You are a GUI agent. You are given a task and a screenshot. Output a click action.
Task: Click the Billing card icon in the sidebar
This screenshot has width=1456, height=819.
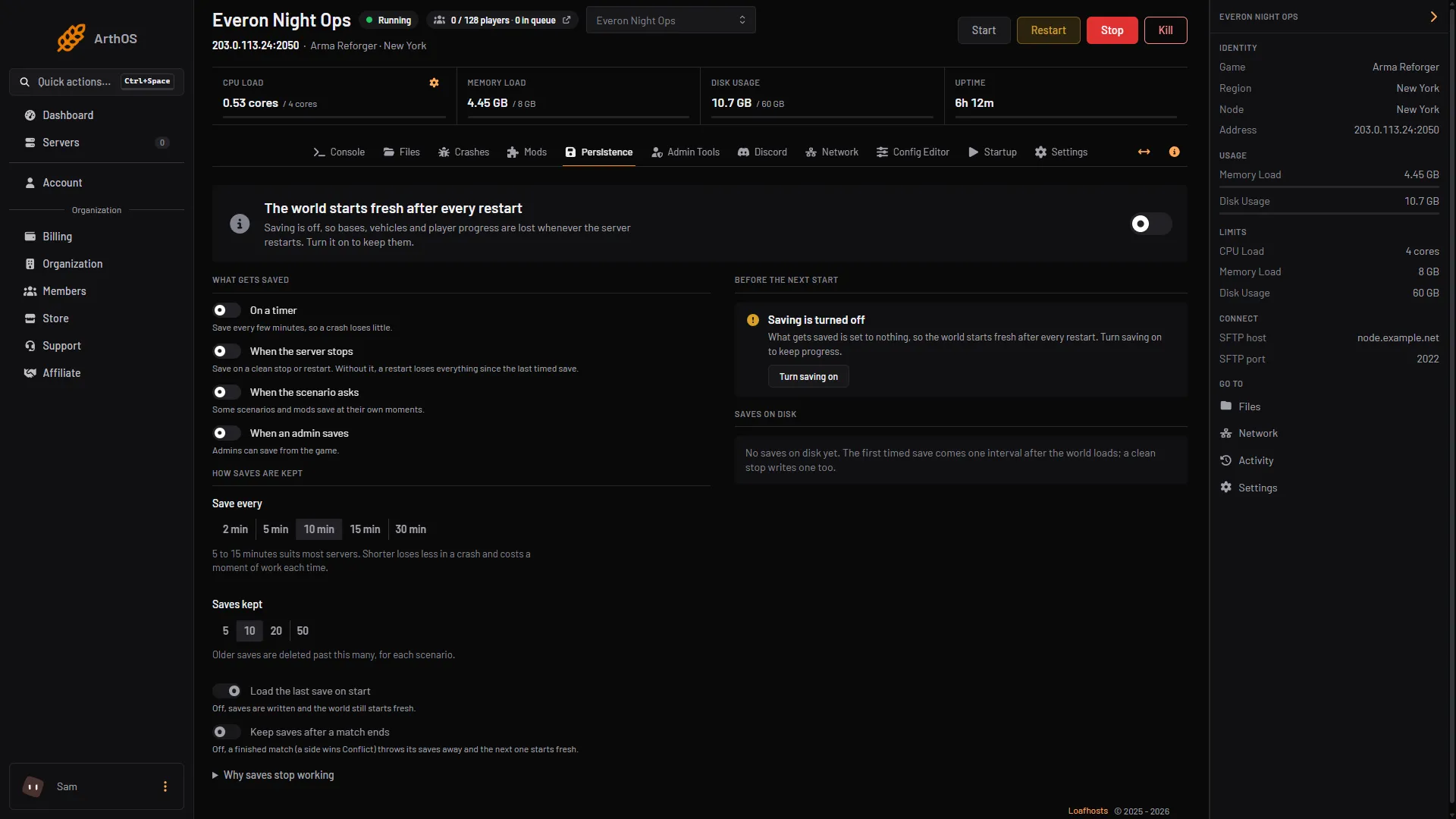(30, 237)
